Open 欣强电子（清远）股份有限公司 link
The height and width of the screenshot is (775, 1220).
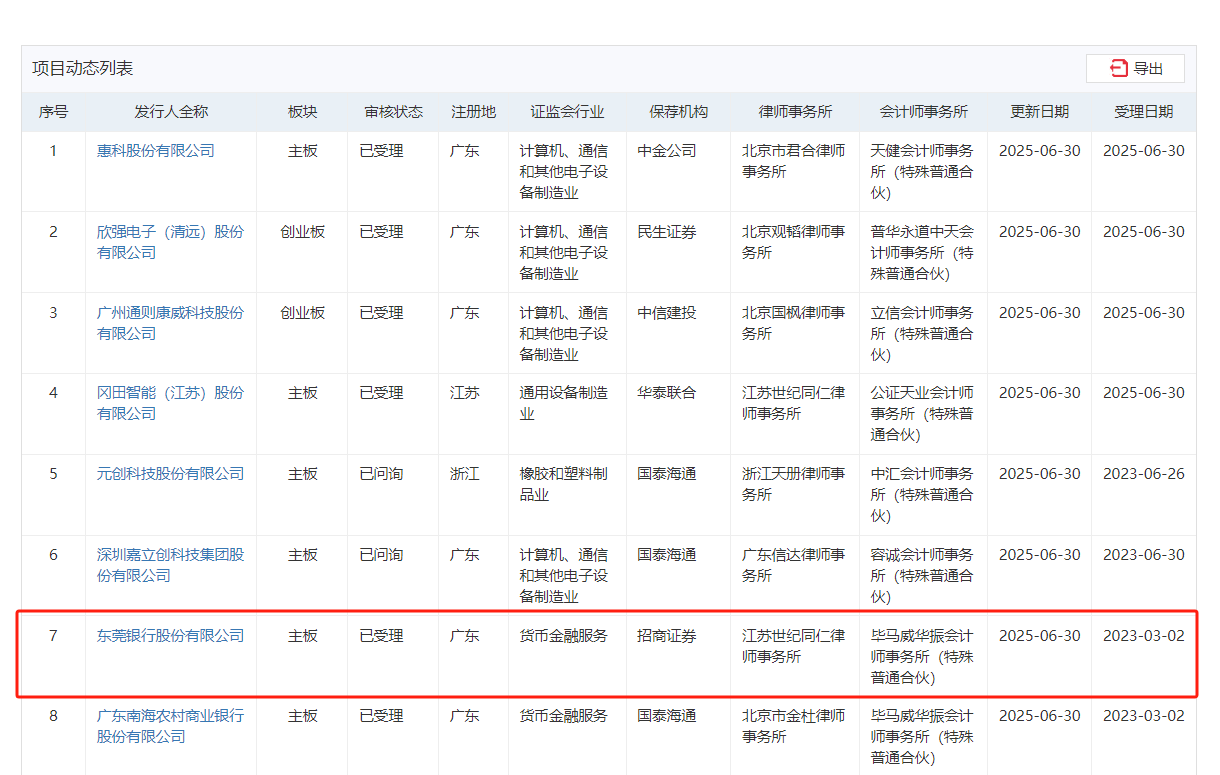(170, 242)
